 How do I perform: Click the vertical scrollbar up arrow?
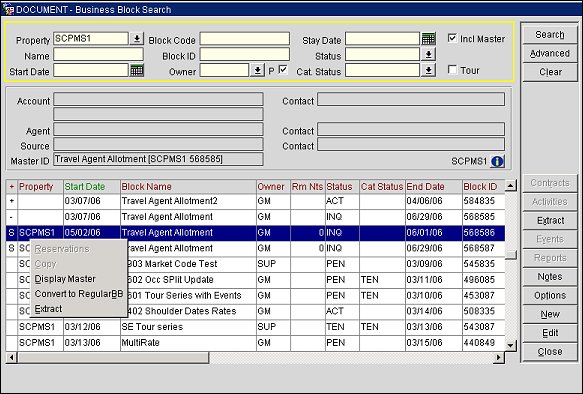(x=511, y=185)
